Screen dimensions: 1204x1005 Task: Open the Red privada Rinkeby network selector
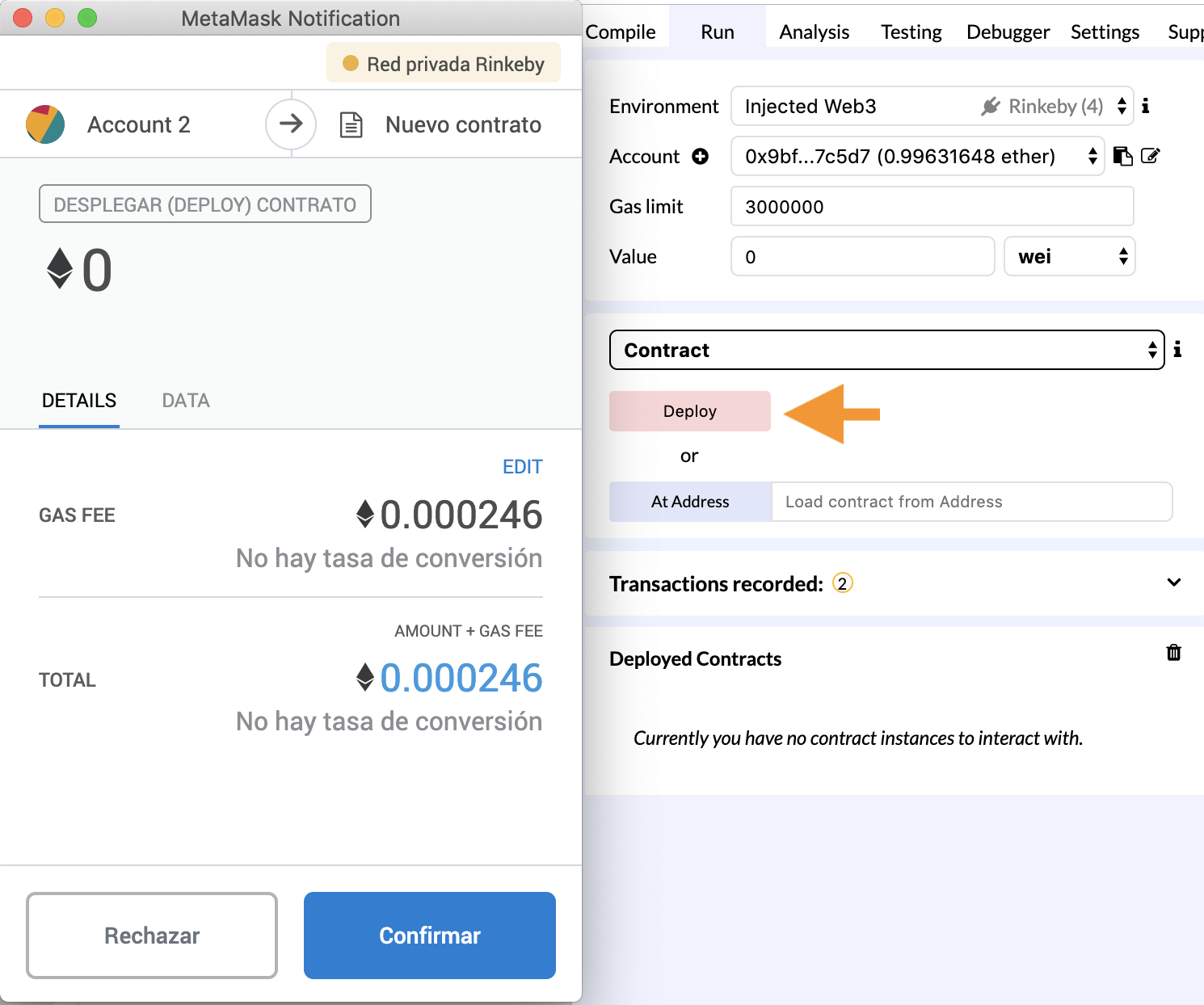coord(444,63)
